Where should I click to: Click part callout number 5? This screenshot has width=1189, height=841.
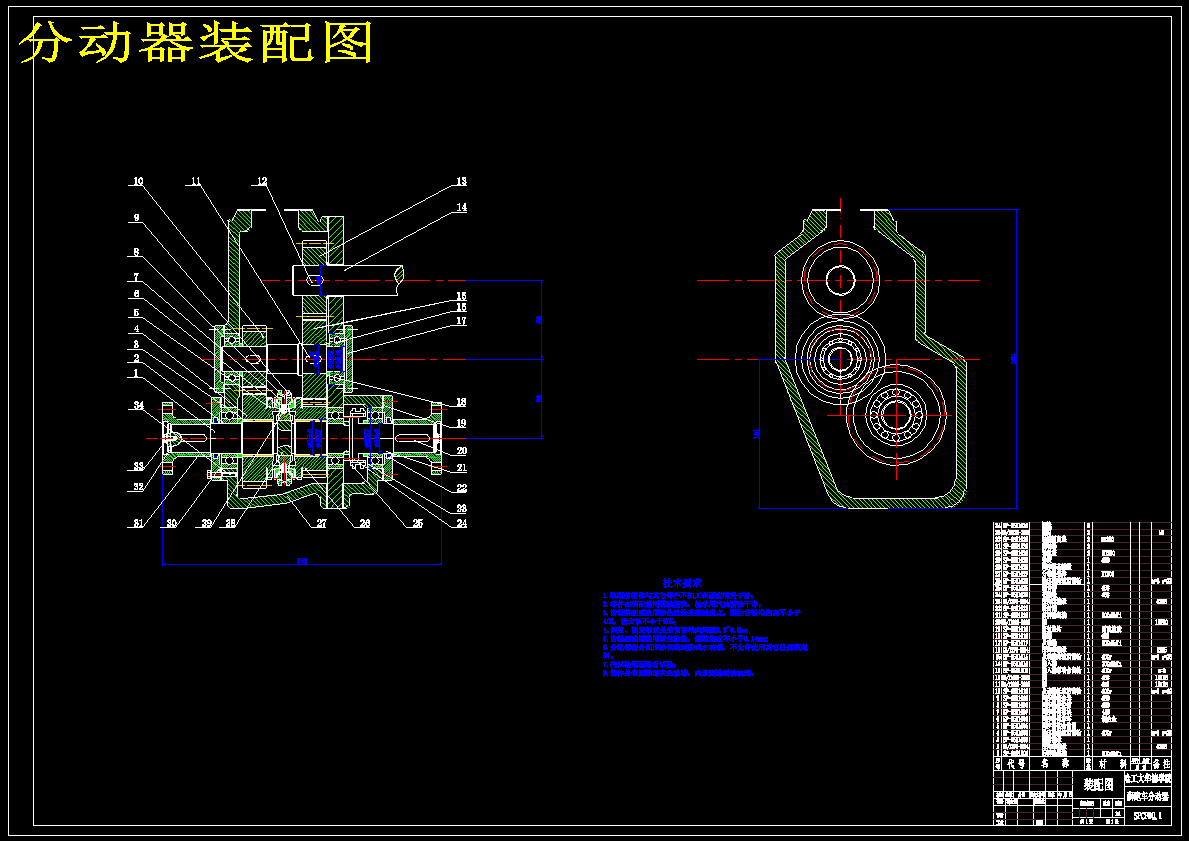136,312
